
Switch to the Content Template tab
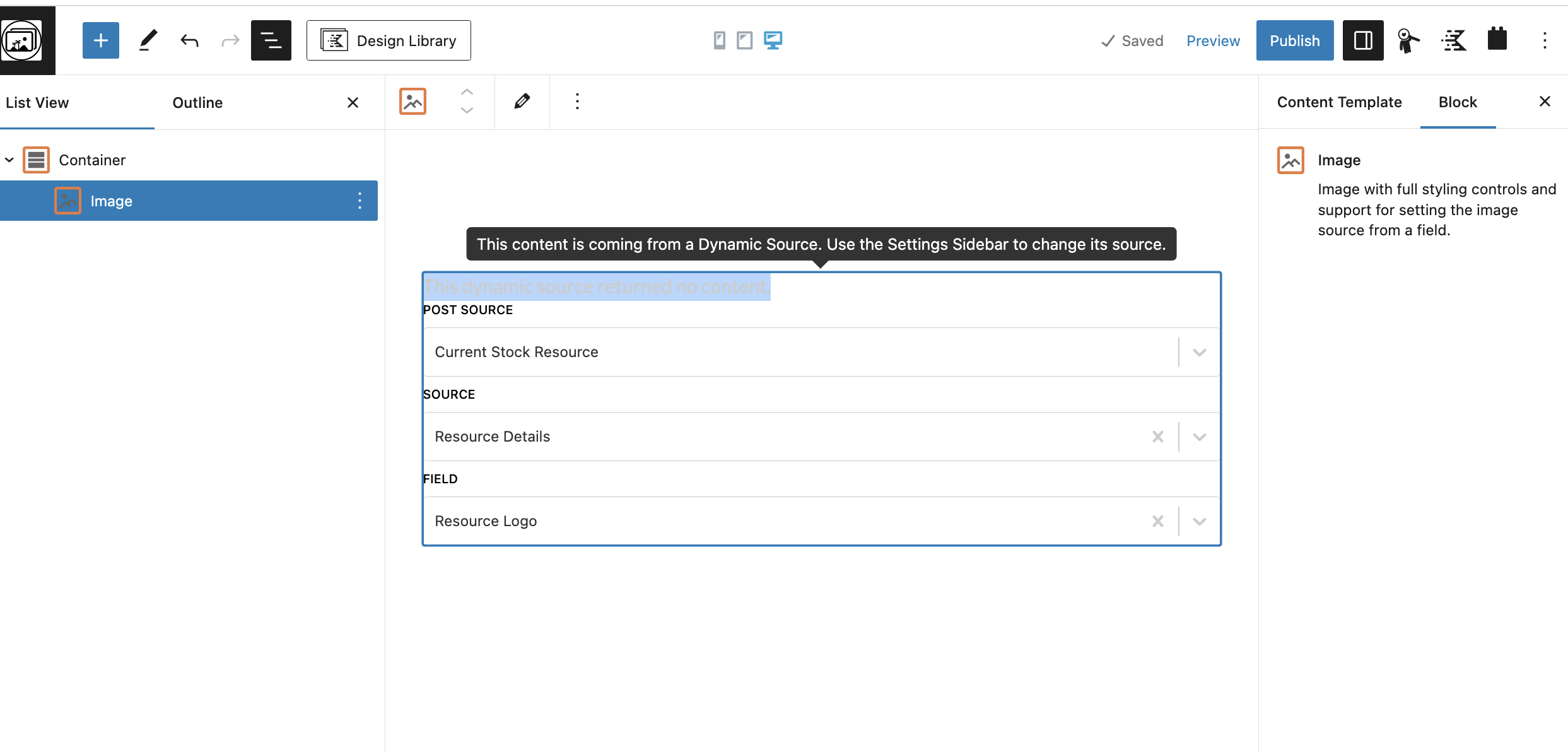point(1339,102)
